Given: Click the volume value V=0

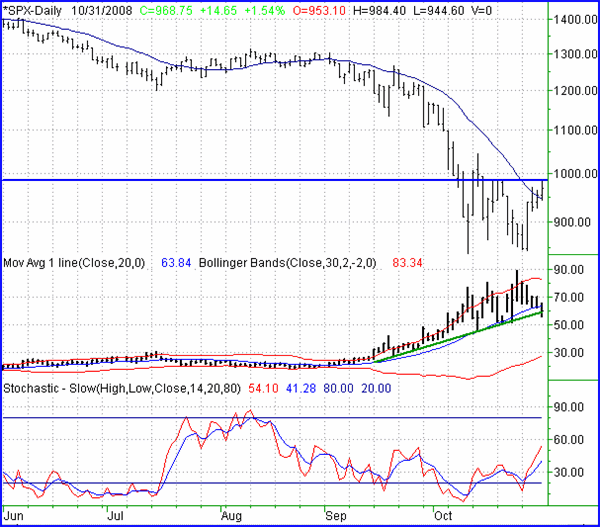Looking at the screenshot, I should [482, 11].
